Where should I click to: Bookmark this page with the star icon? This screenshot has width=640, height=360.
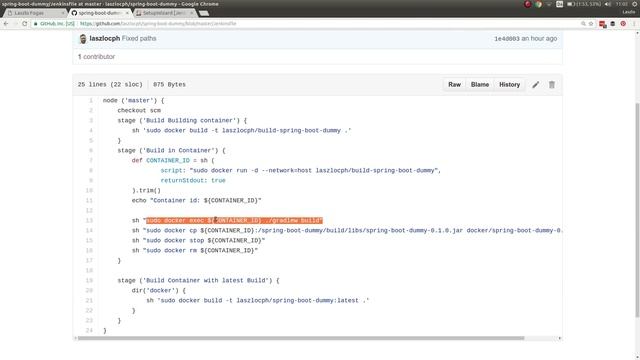[591, 24]
